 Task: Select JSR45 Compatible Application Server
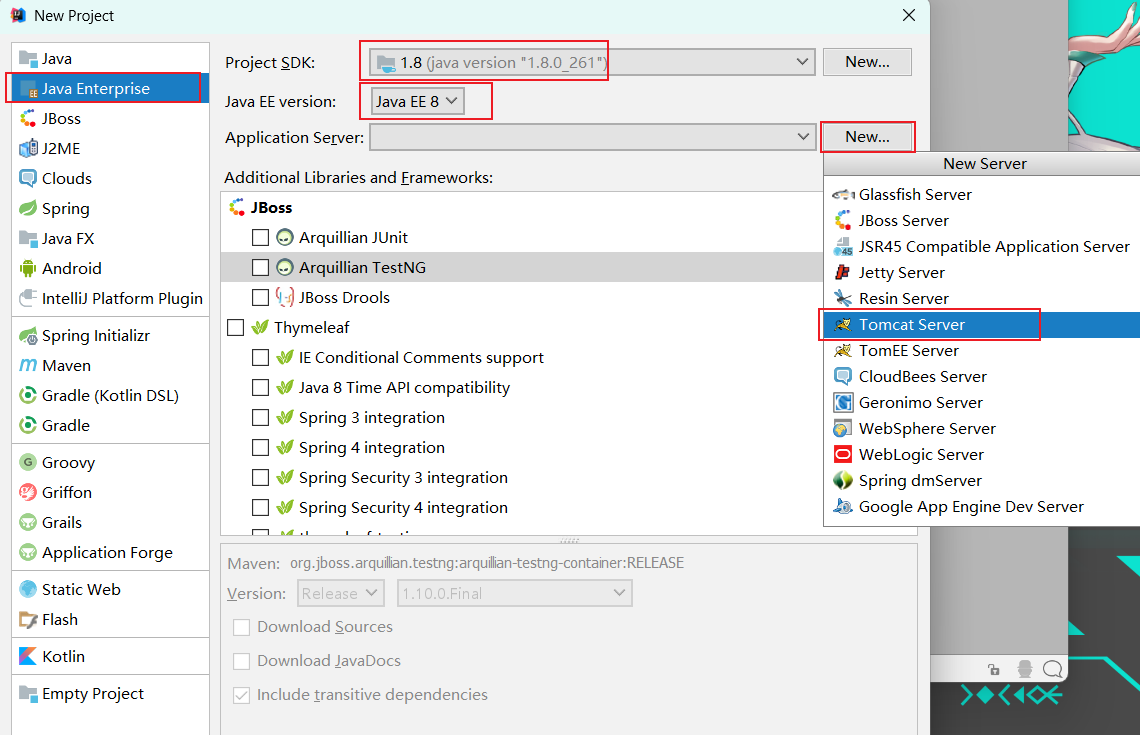982,246
